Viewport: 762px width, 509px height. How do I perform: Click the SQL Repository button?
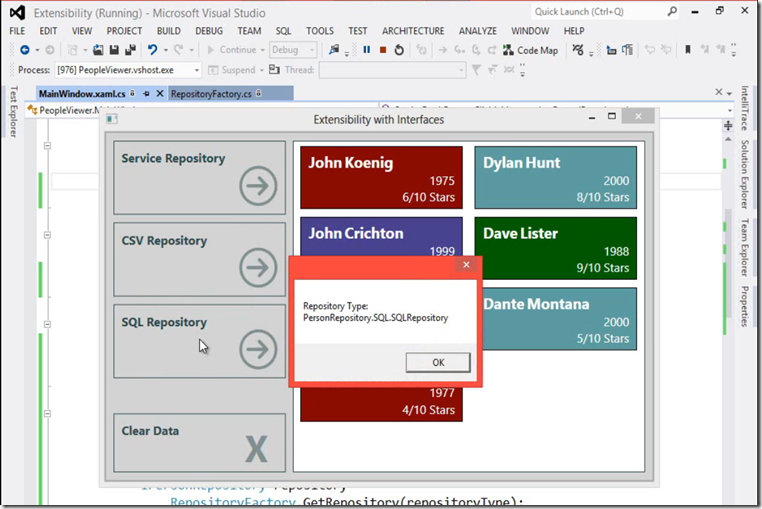coord(199,341)
